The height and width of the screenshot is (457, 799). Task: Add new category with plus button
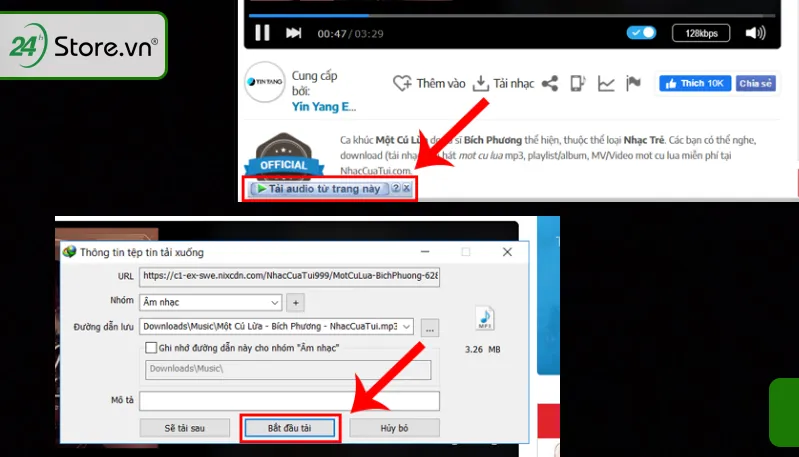coord(295,301)
